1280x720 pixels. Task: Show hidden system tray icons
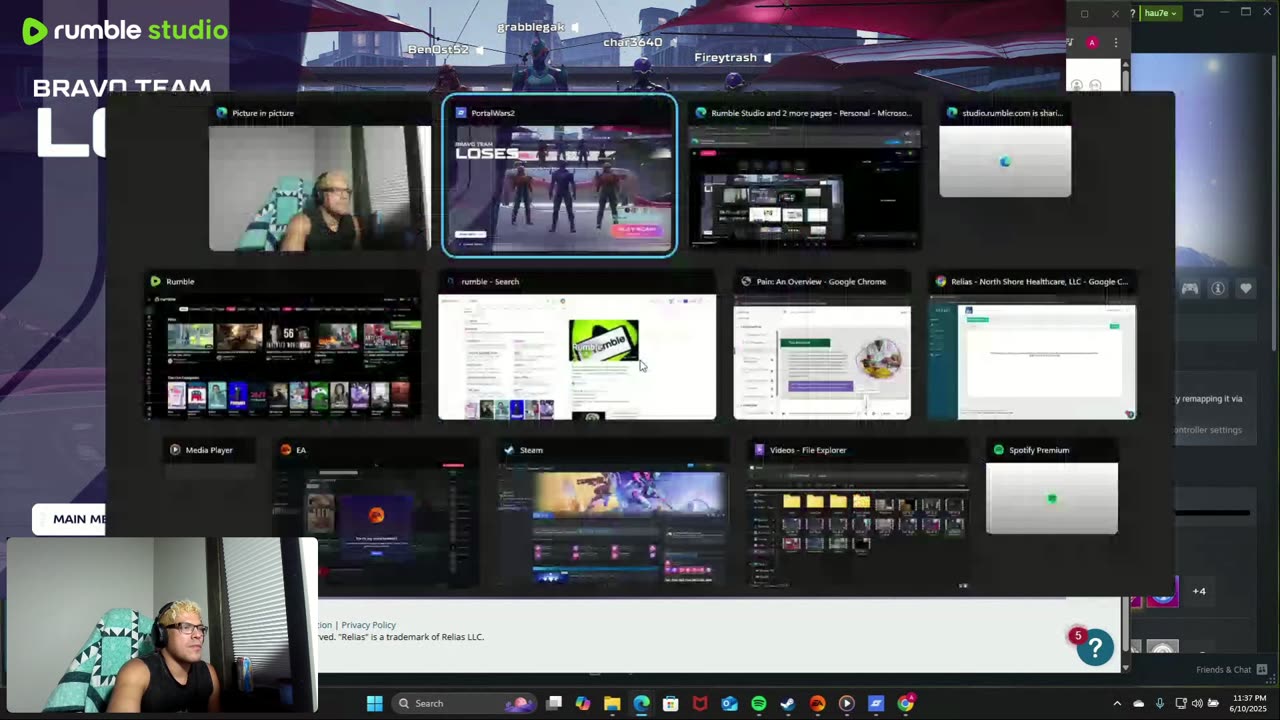point(1117,703)
